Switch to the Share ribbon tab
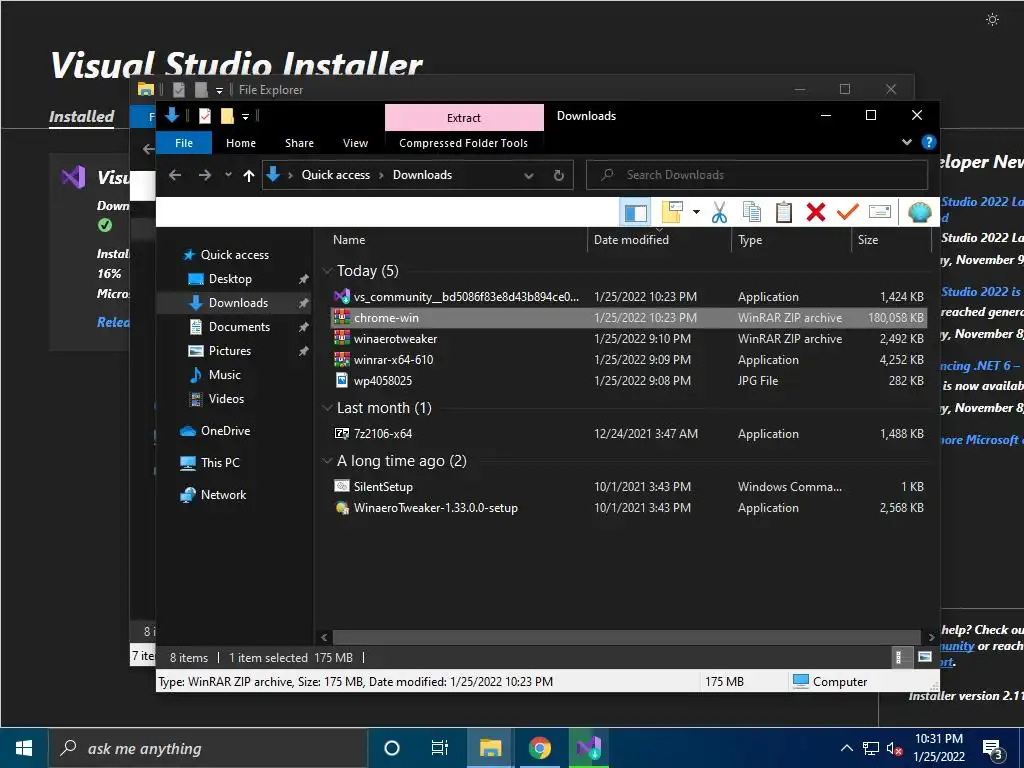The image size is (1024, 768). point(299,143)
